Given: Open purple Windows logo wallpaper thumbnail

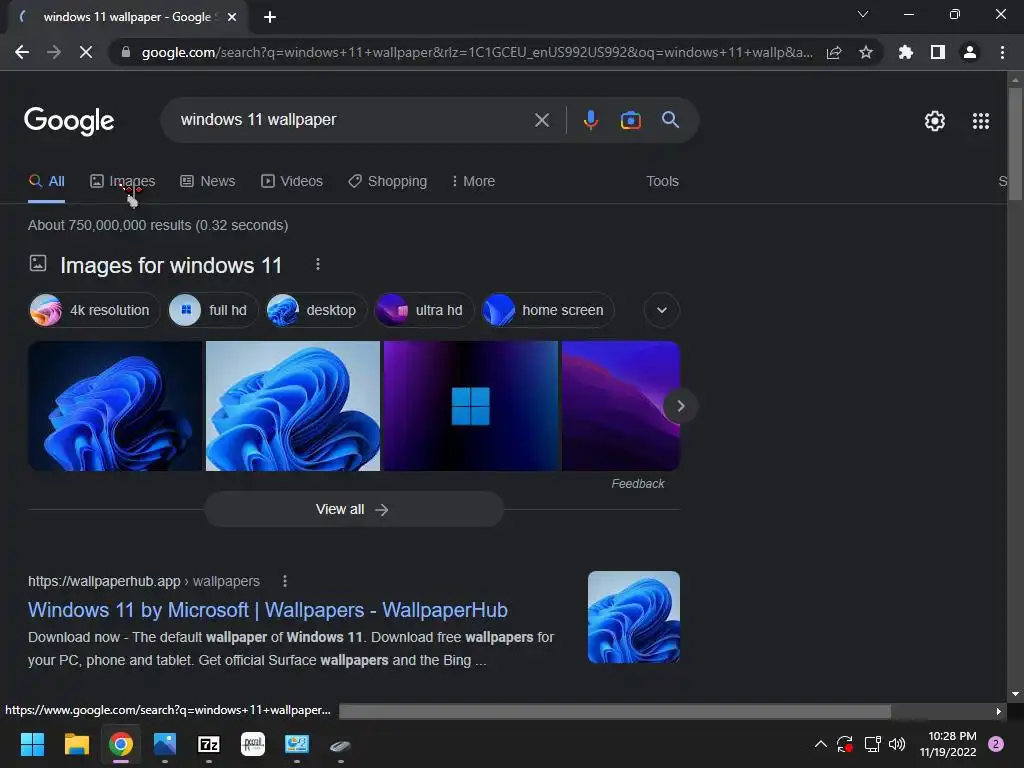Looking at the screenshot, I should [471, 406].
